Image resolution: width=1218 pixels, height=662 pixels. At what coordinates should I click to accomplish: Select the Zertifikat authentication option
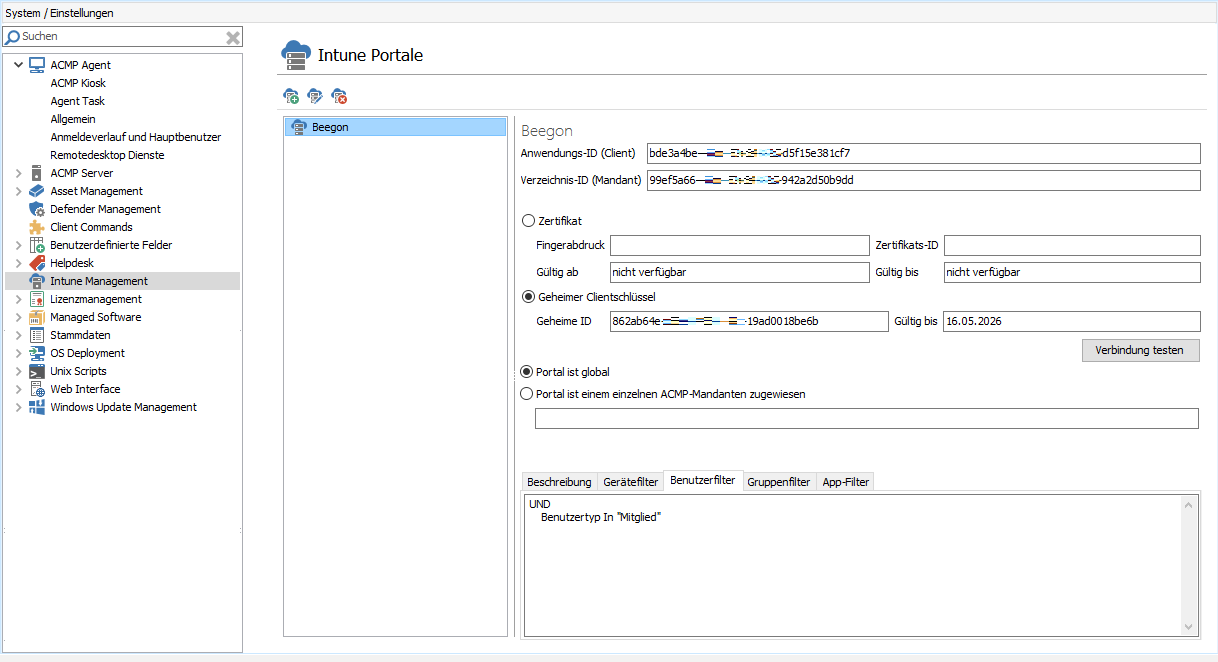528,221
